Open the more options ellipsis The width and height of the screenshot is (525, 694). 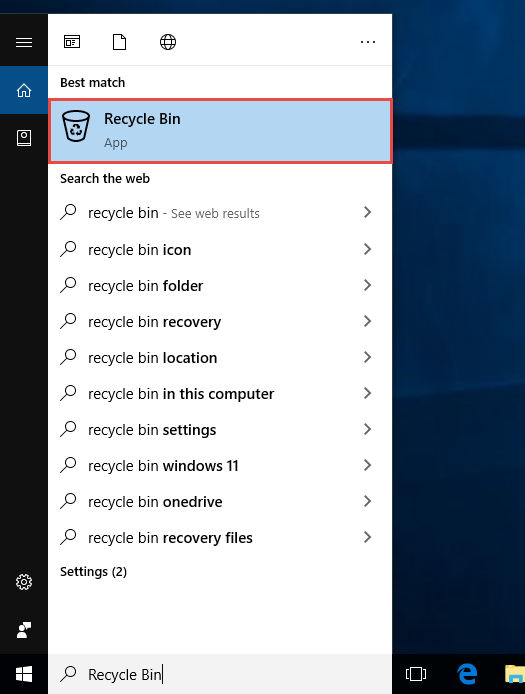[x=368, y=42]
